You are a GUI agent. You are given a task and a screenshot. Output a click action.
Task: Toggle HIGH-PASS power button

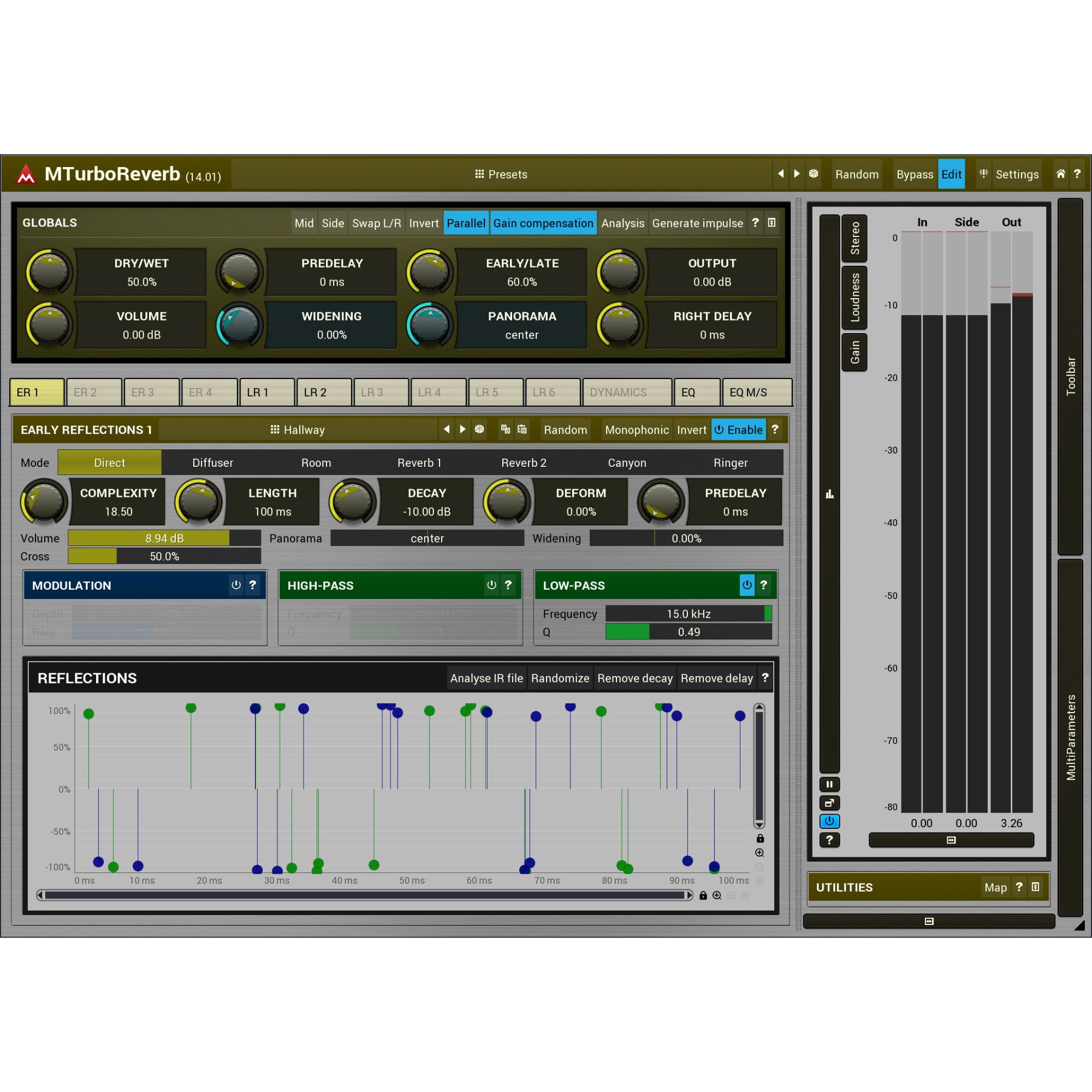(x=492, y=585)
